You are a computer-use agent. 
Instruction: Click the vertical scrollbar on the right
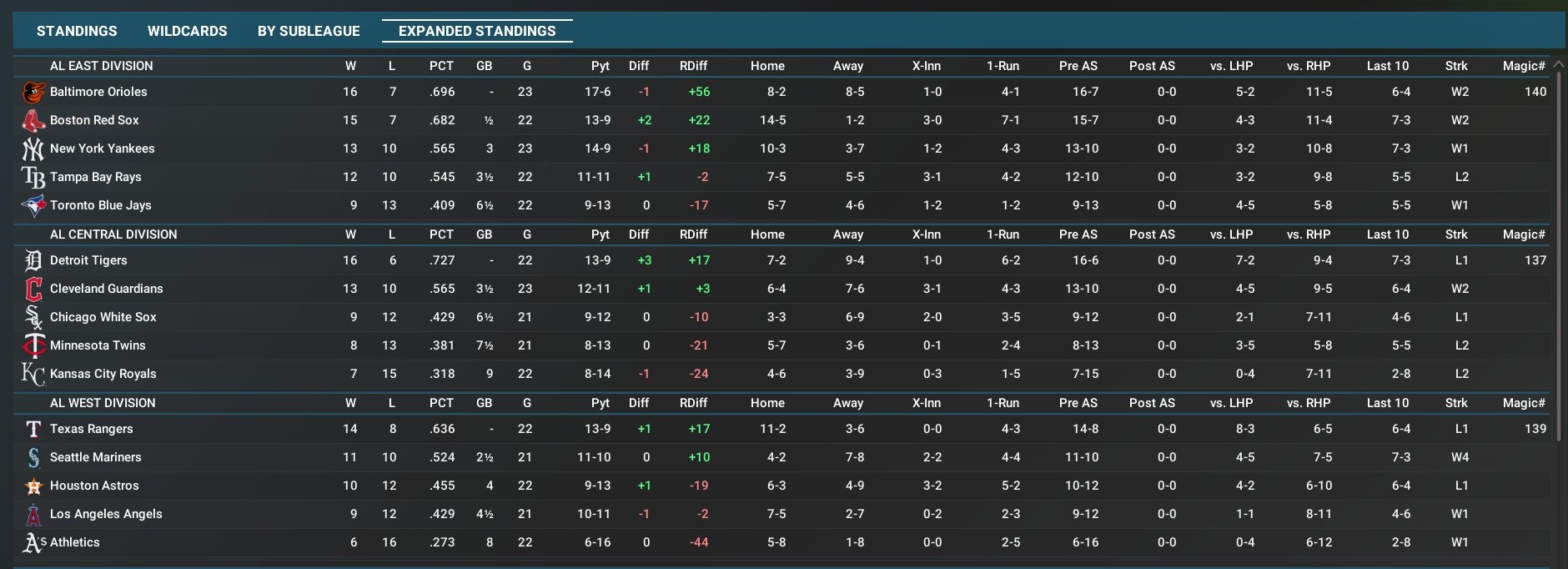tap(1558, 250)
